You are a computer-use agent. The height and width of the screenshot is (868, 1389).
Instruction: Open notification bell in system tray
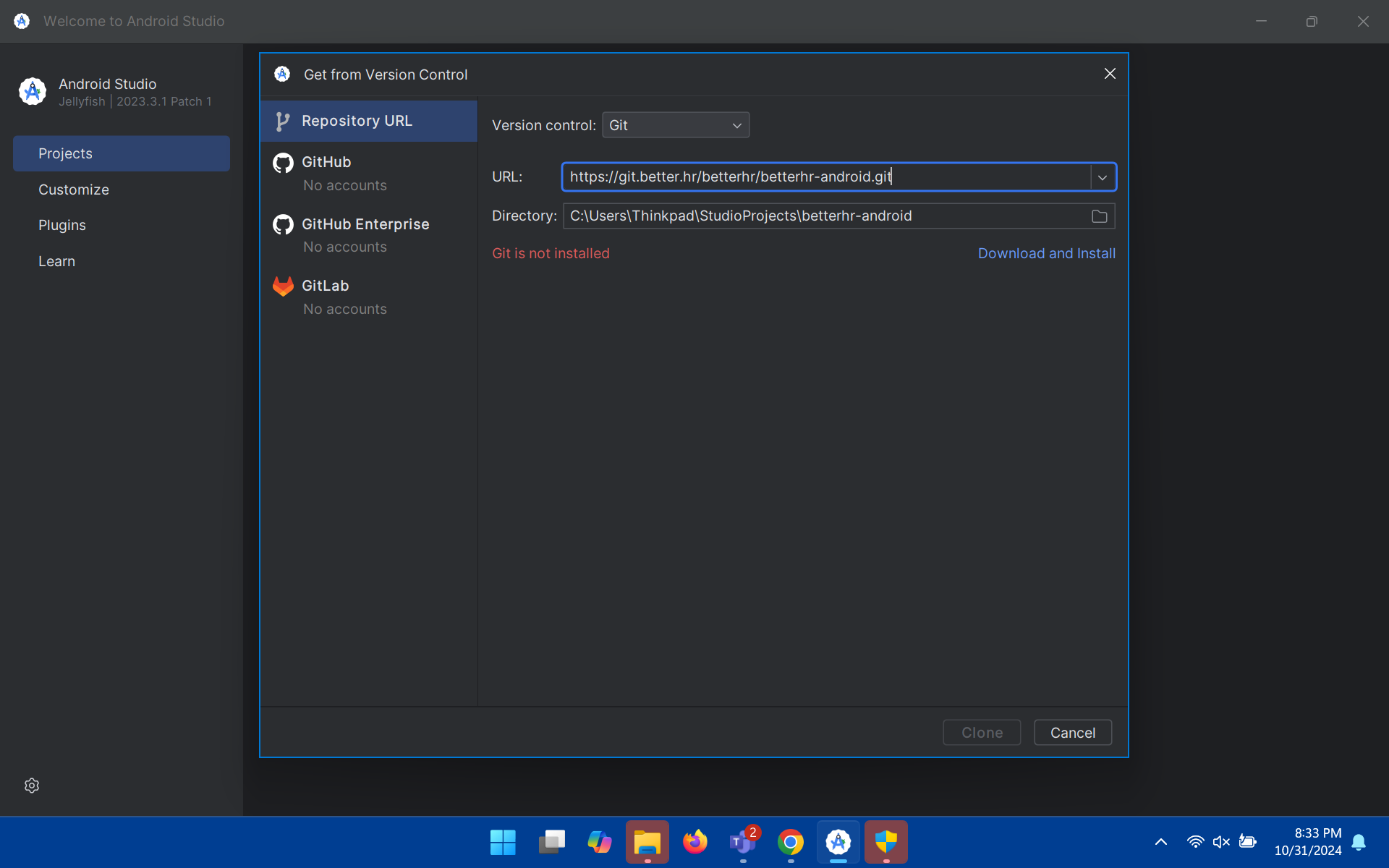click(x=1359, y=842)
